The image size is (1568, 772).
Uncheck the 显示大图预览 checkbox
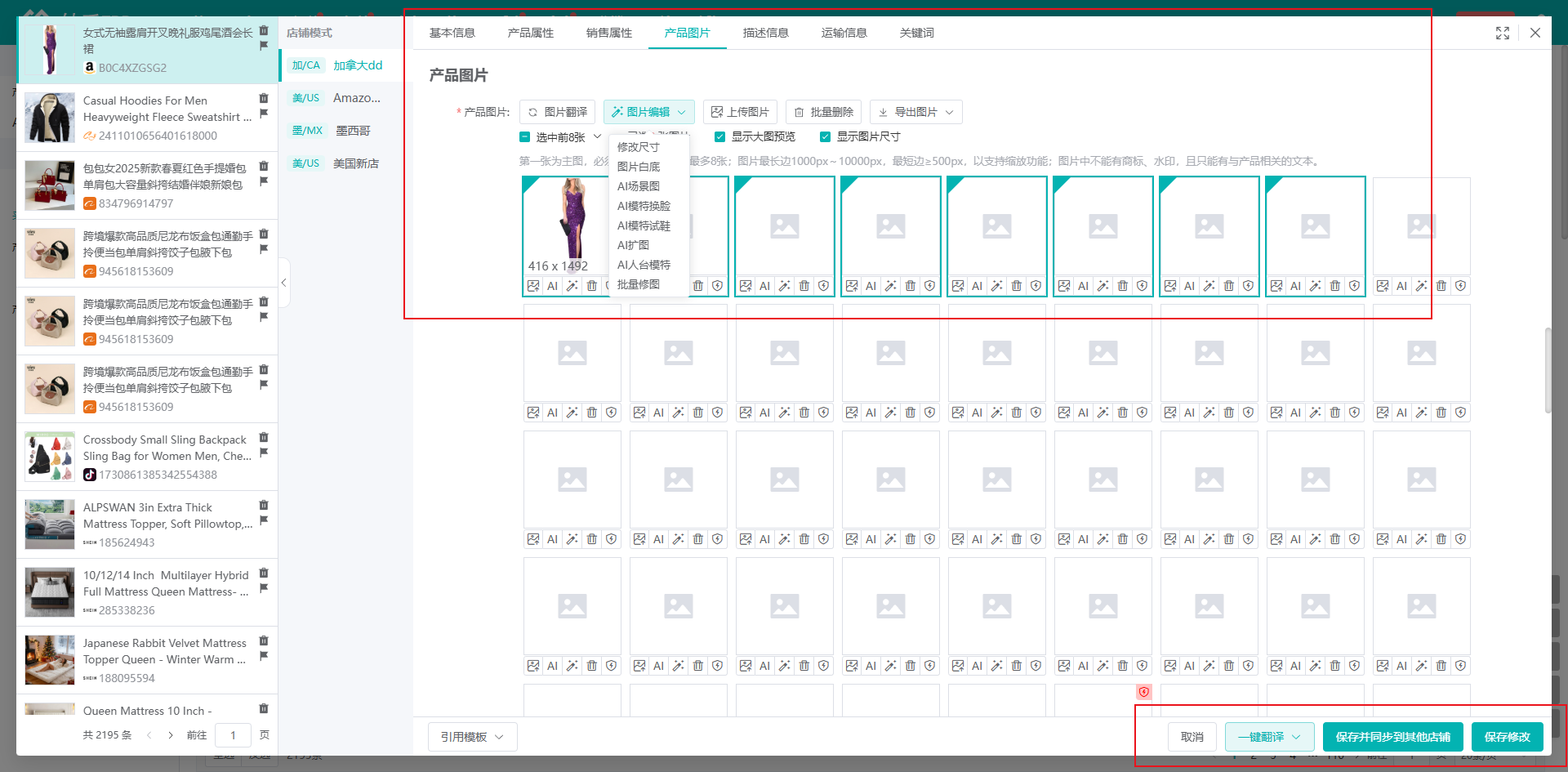coord(719,137)
